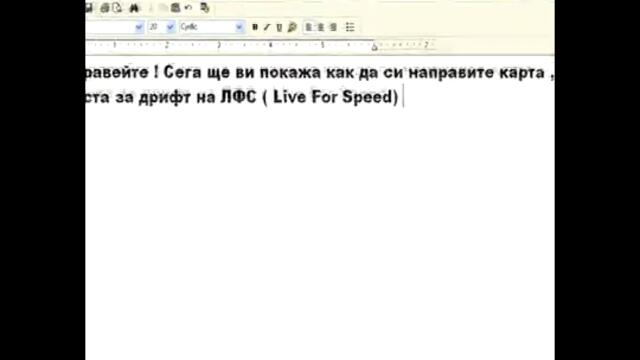Open the font size dropdown arrow
Viewport: 640px width, 360px height.
tap(171, 27)
